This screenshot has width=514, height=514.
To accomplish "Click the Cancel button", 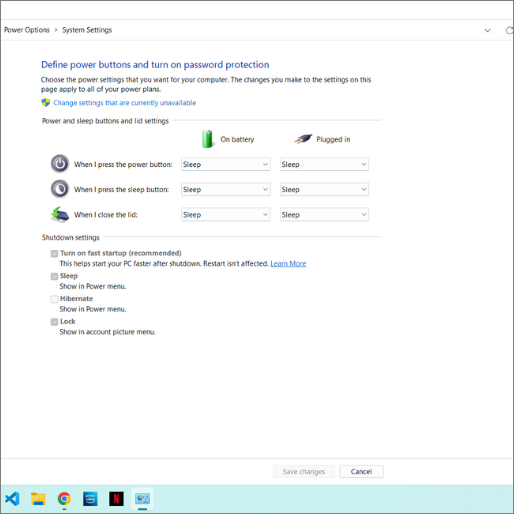I will [x=361, y=471].
